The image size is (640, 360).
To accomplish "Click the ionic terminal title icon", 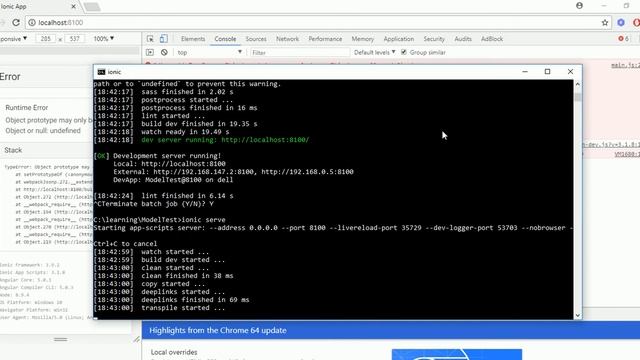I will [x=101, y=72].
